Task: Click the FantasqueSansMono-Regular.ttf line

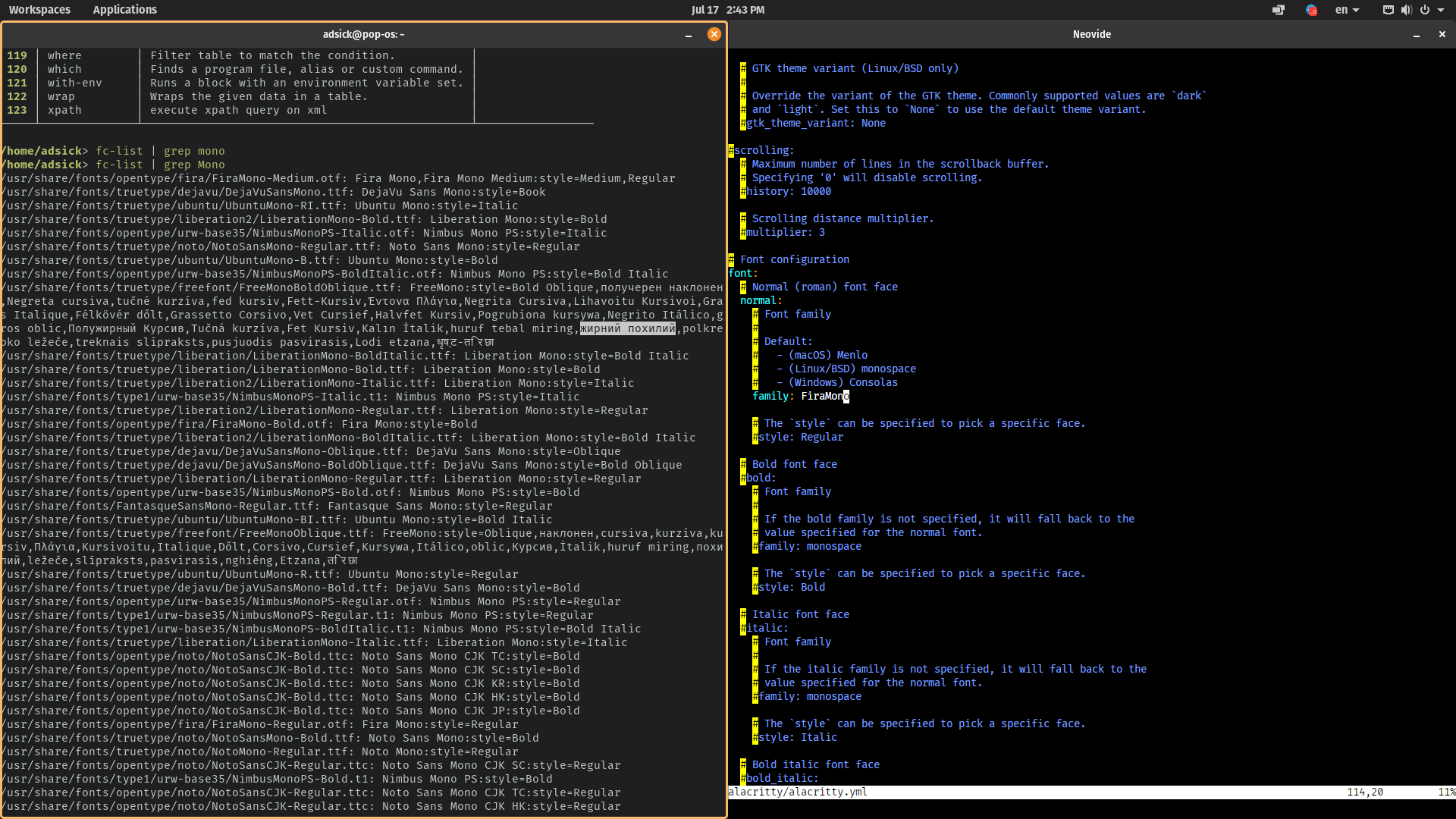Action: pyautogui.click(x=277, y=506)
